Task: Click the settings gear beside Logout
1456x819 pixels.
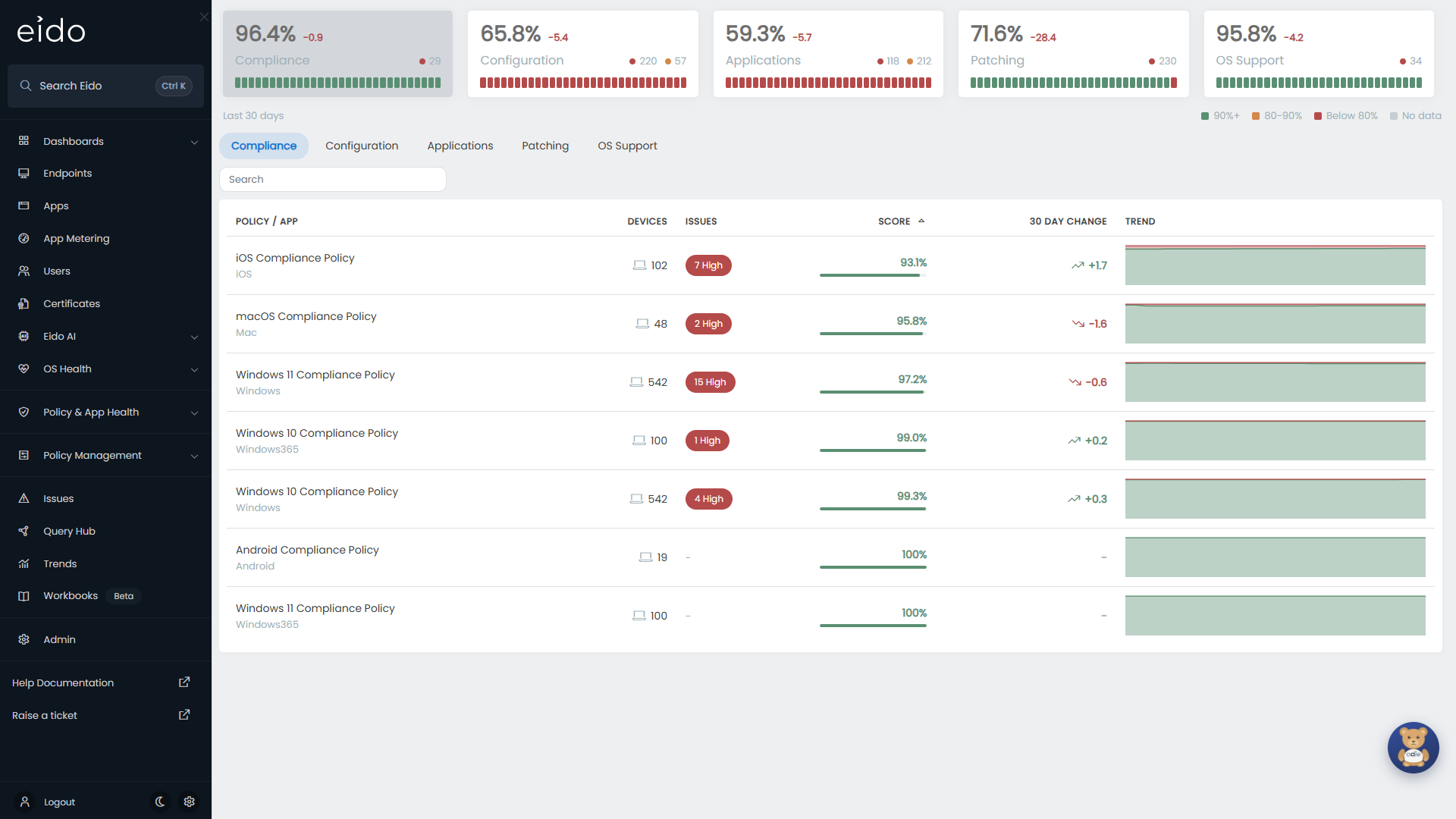Action: point(190,802)
